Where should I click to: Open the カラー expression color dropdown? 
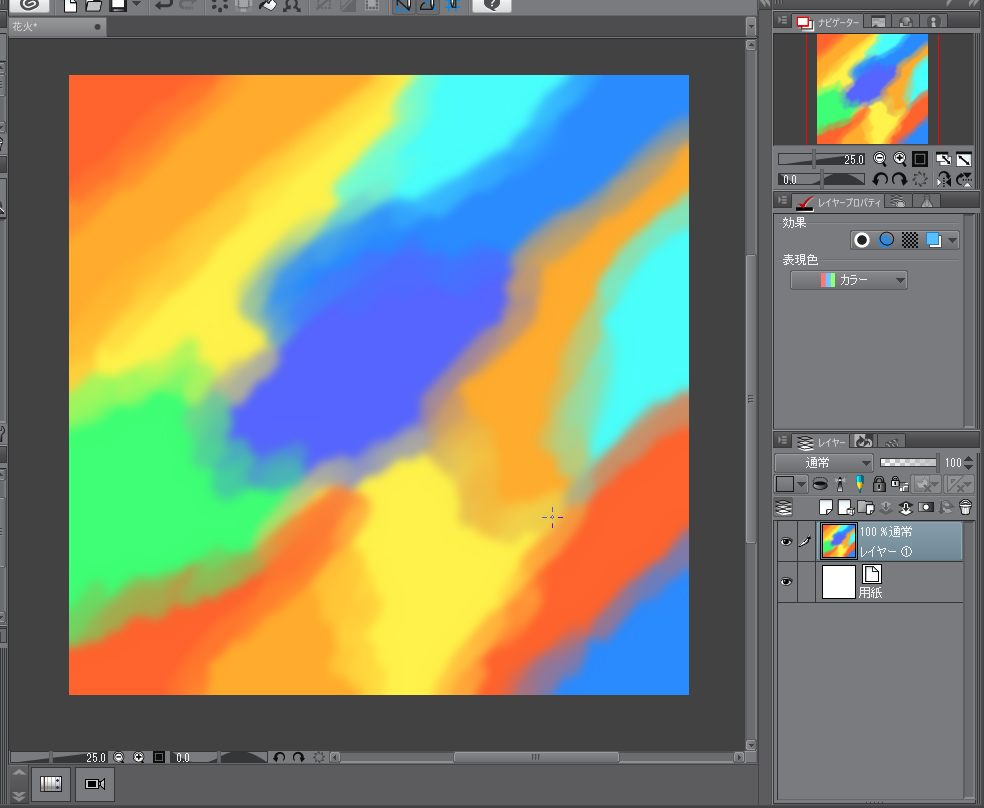(849, 281)
